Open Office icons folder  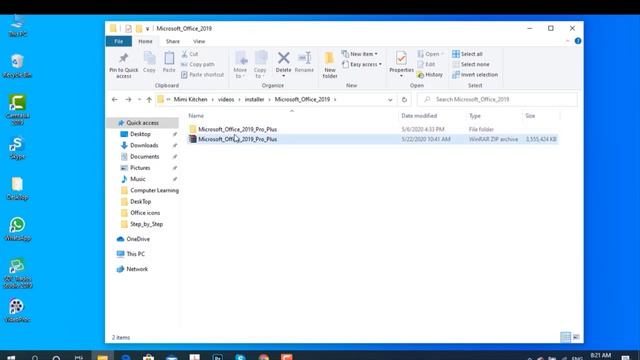[x=145, y=213]
